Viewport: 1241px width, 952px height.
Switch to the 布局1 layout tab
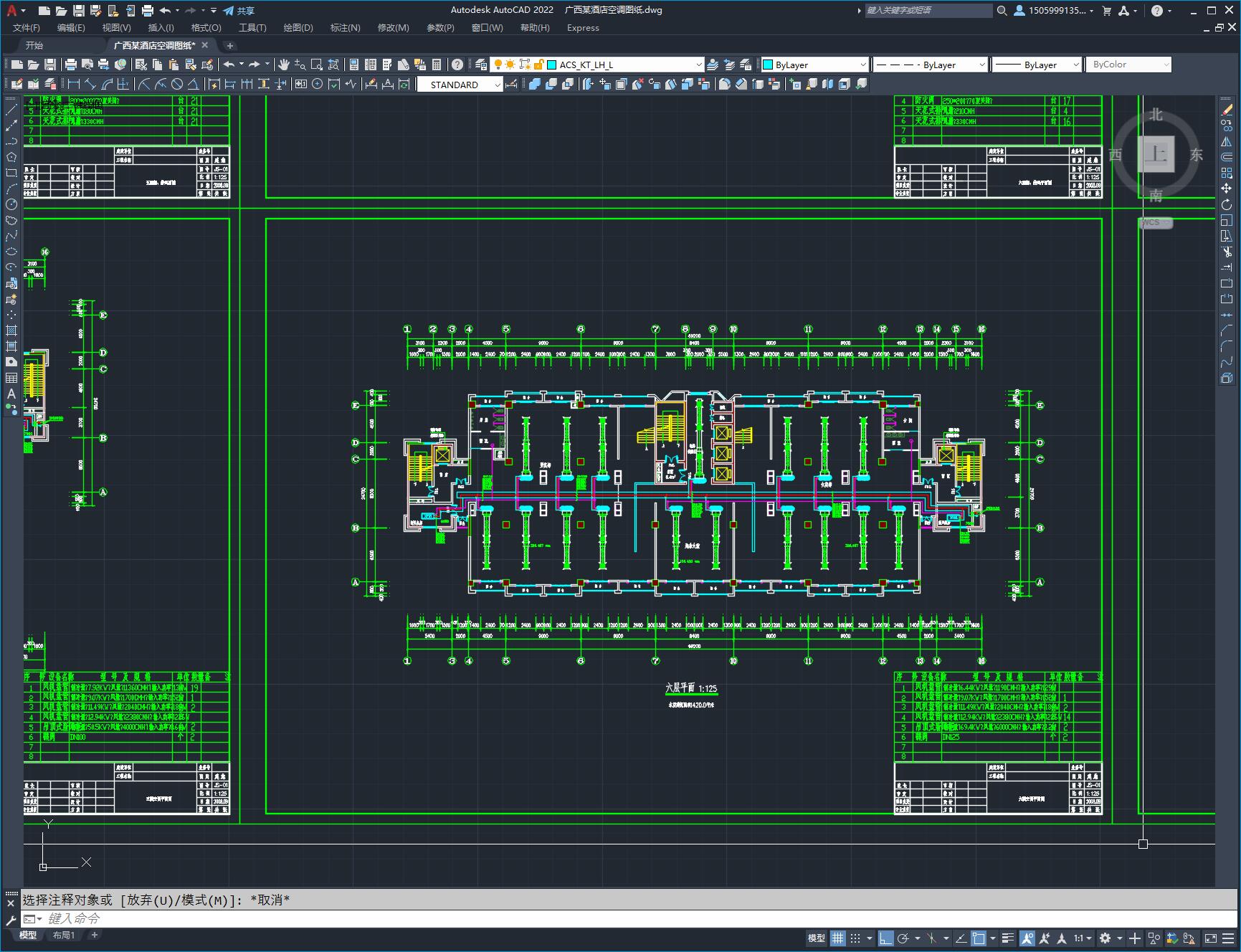tap(64, 935)
